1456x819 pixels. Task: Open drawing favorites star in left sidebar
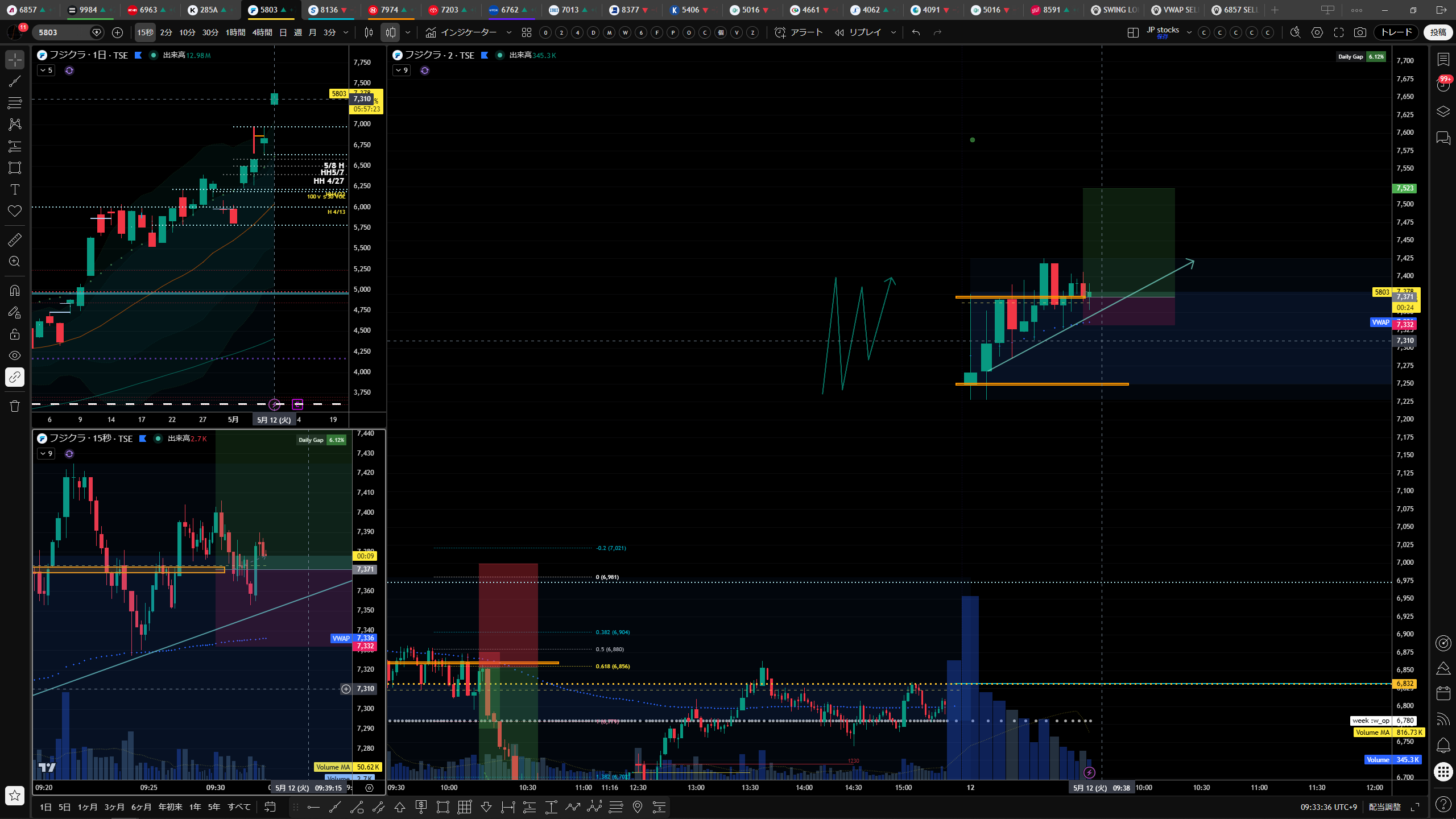15,795
